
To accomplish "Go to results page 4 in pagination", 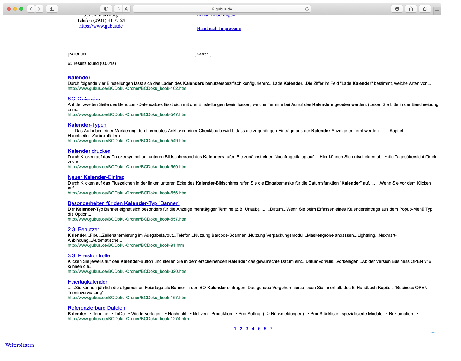I will 253,328.
